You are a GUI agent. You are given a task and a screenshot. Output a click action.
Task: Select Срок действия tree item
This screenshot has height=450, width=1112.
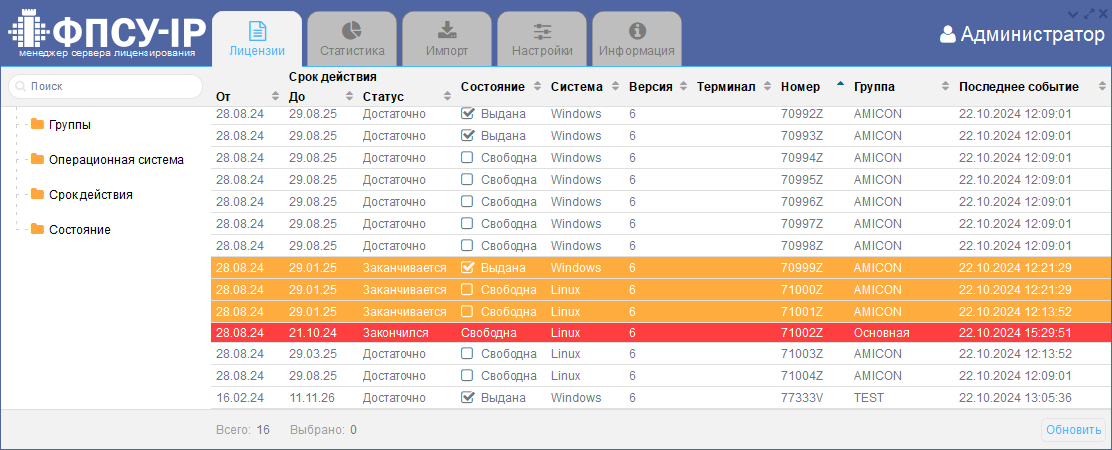(x=90, y=195)
